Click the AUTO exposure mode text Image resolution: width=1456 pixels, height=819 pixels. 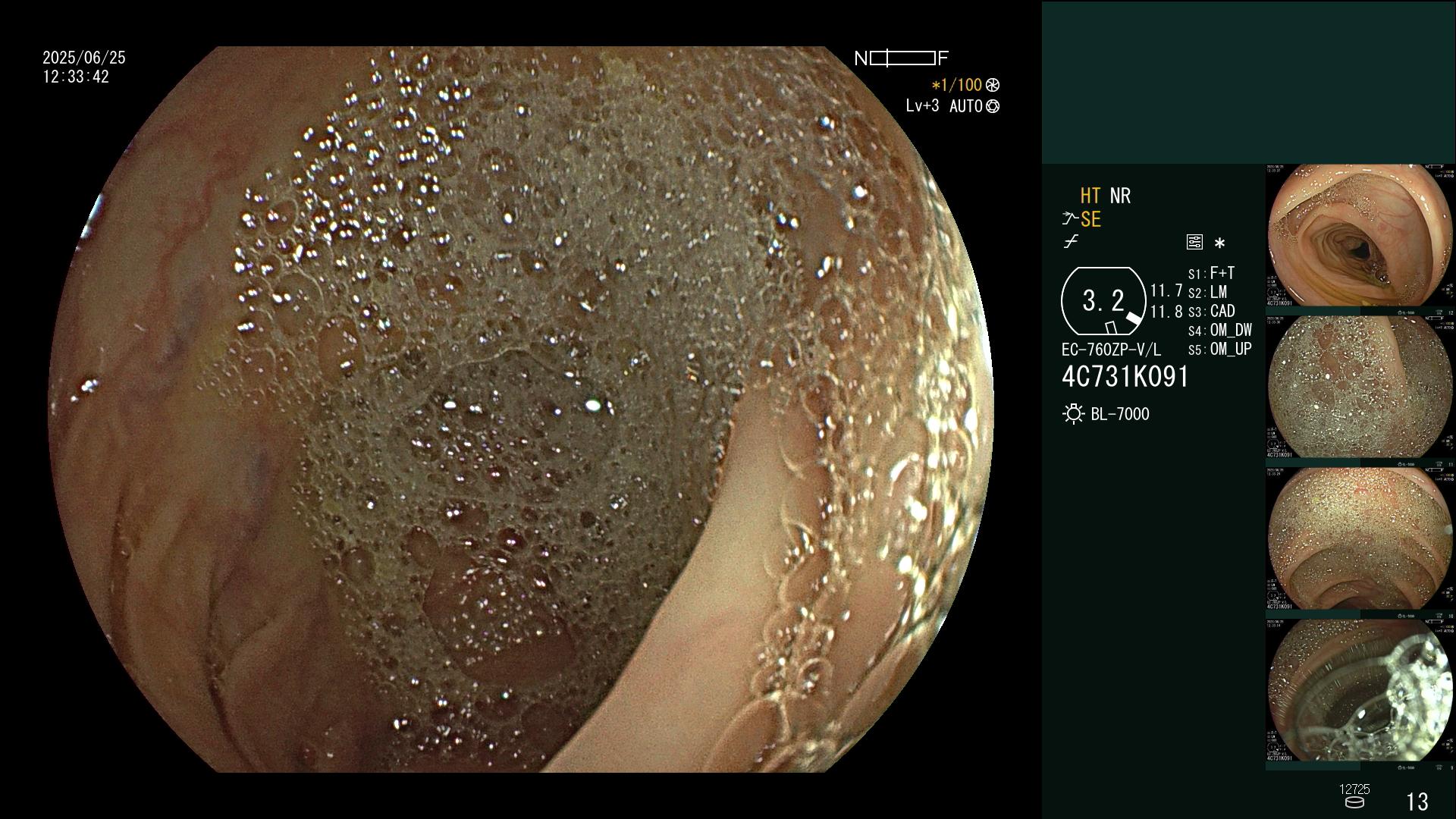pos(966,106)
